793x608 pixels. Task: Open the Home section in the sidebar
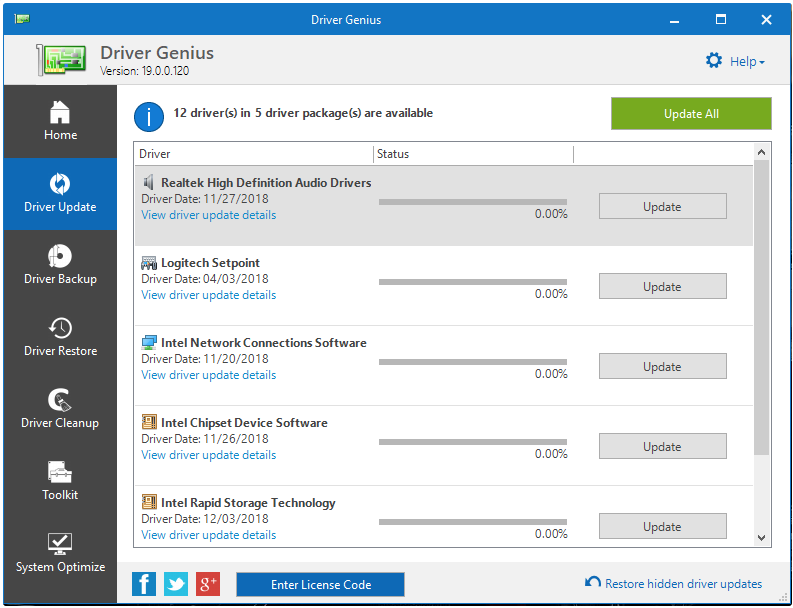60,121
